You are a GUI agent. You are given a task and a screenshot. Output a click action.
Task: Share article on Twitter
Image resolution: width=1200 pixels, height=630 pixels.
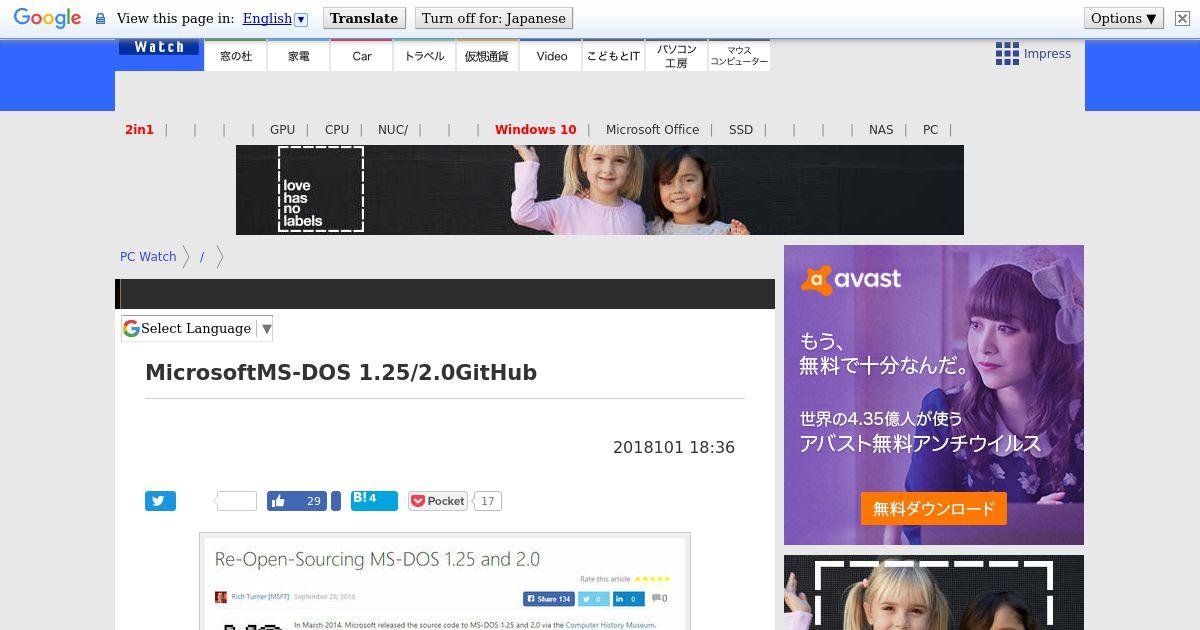click(x=160, y=501)
